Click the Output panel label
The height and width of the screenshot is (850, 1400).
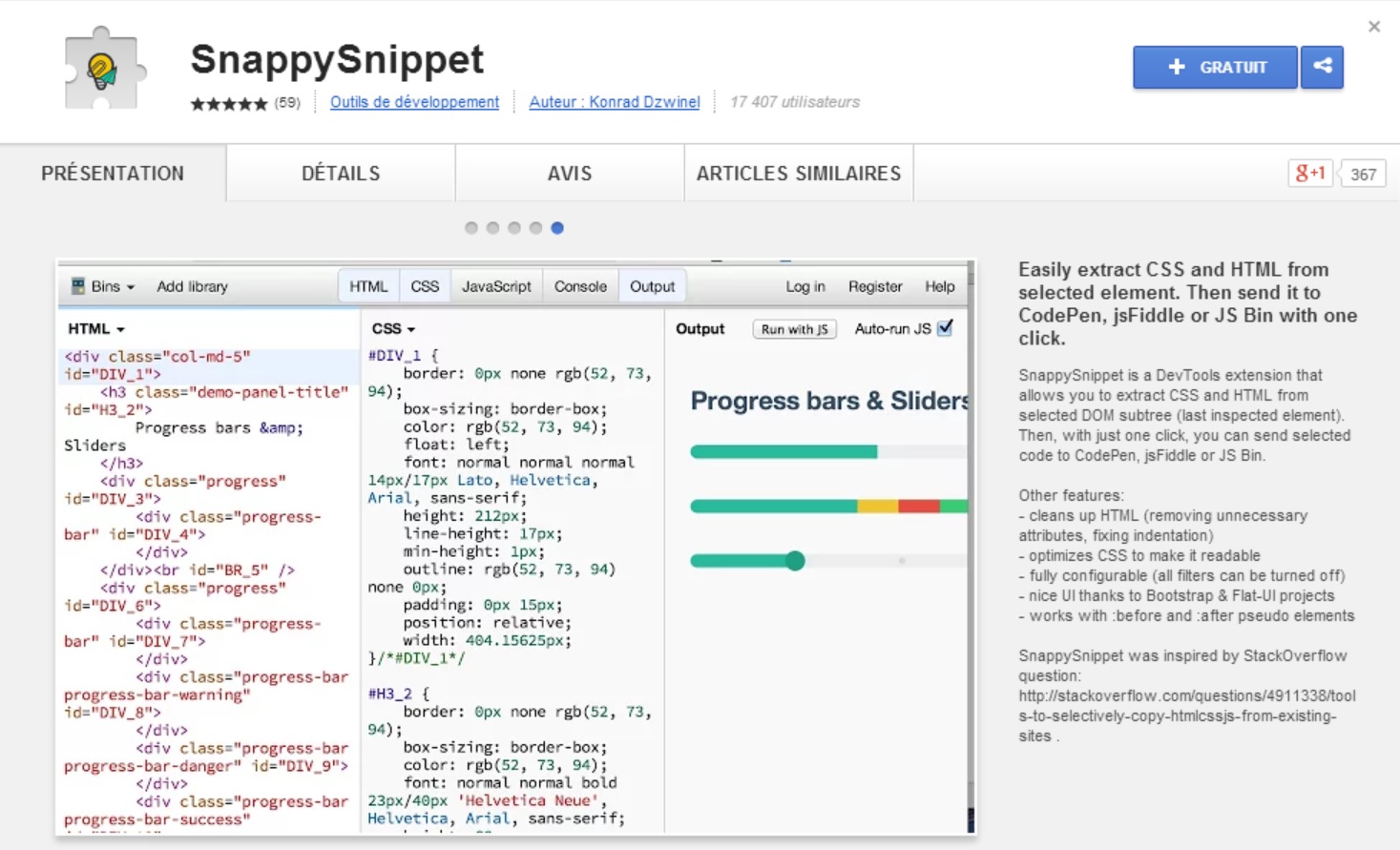coord(700,329)
